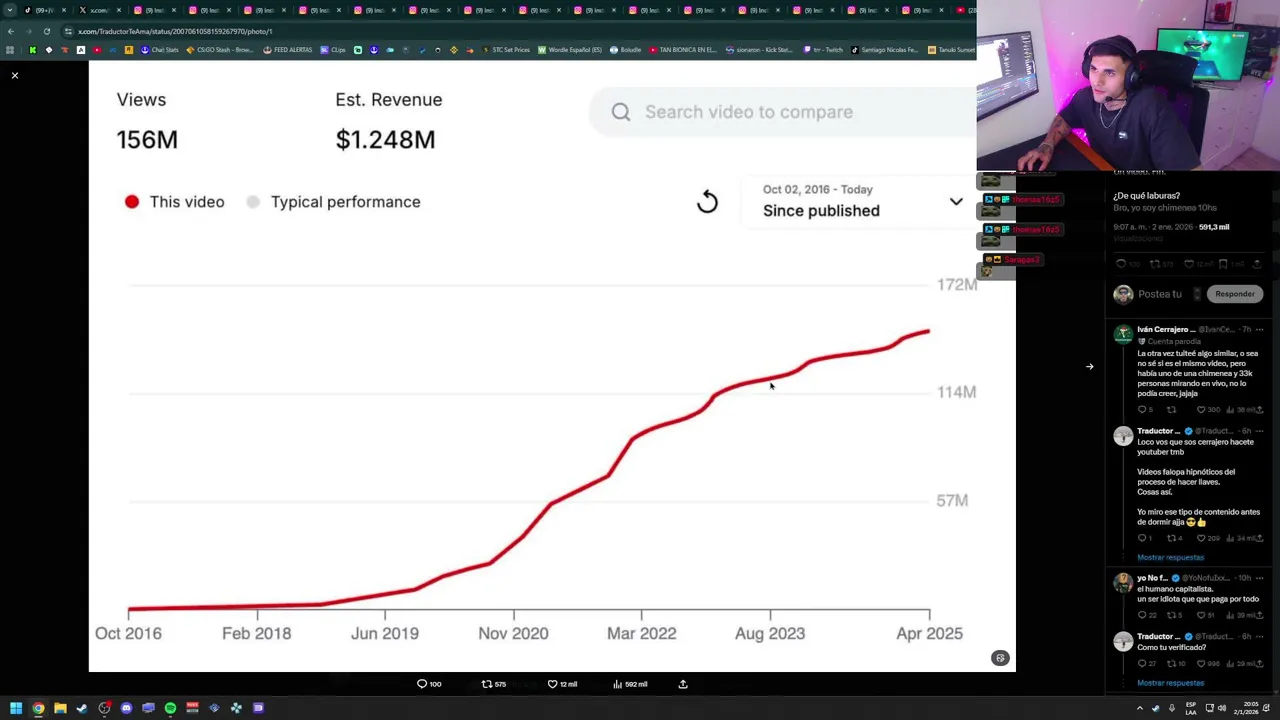1280x720 pixels.
Task: Toggle the Typical performance legend series
Action: [x=334, y=202]
